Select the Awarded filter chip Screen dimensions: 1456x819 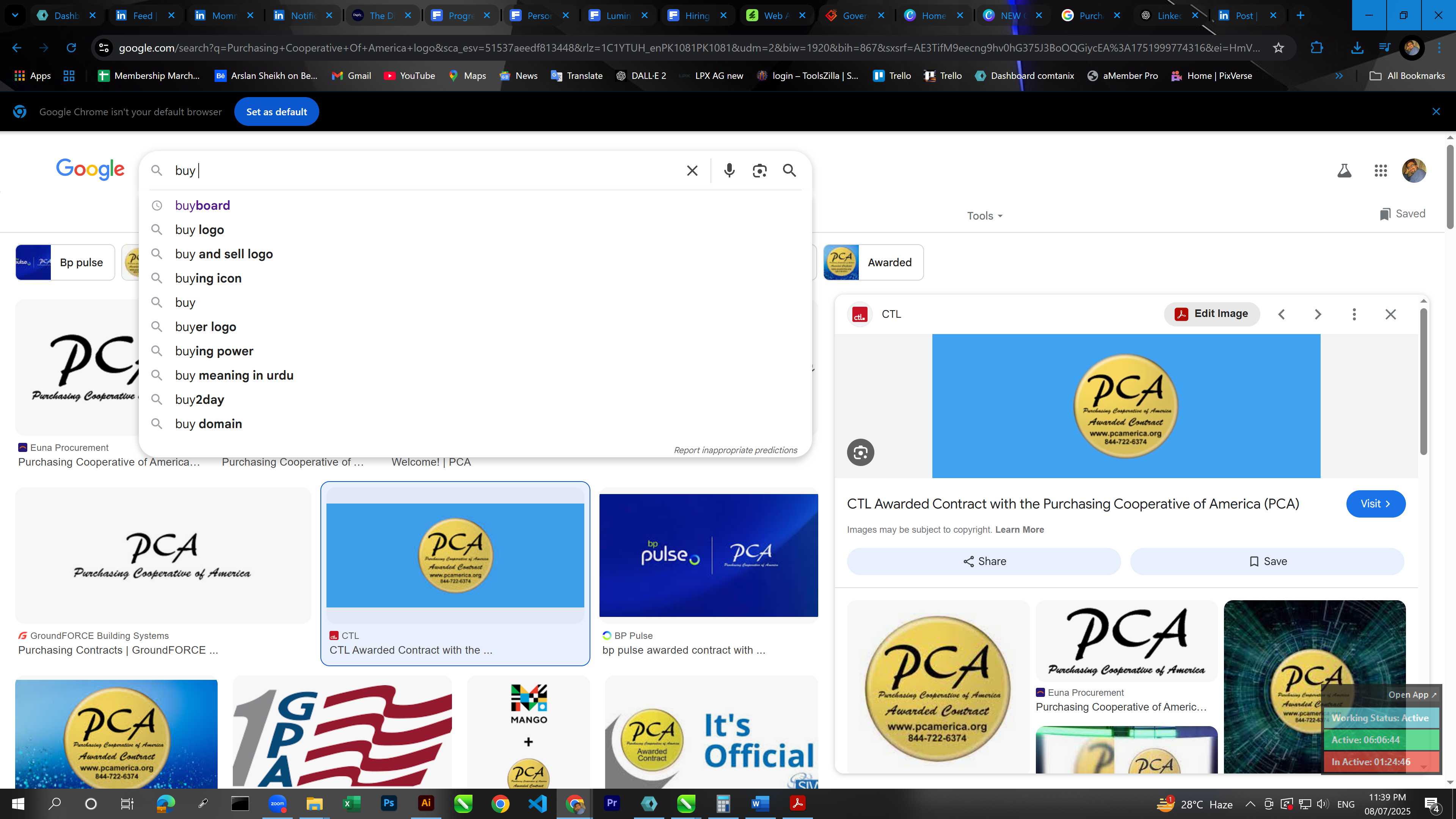point(873,262)
